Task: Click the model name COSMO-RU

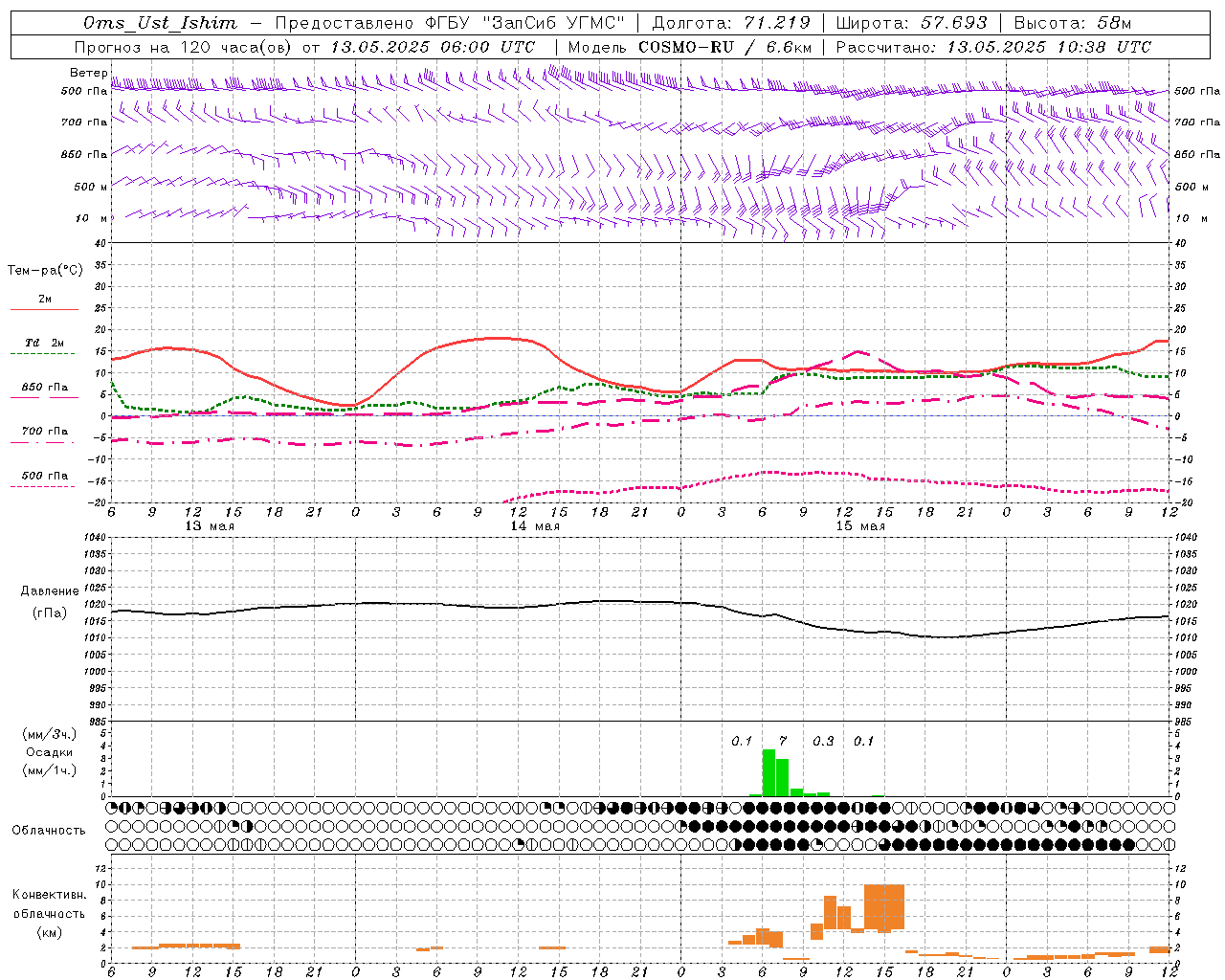Action: [x=686, y=47]
